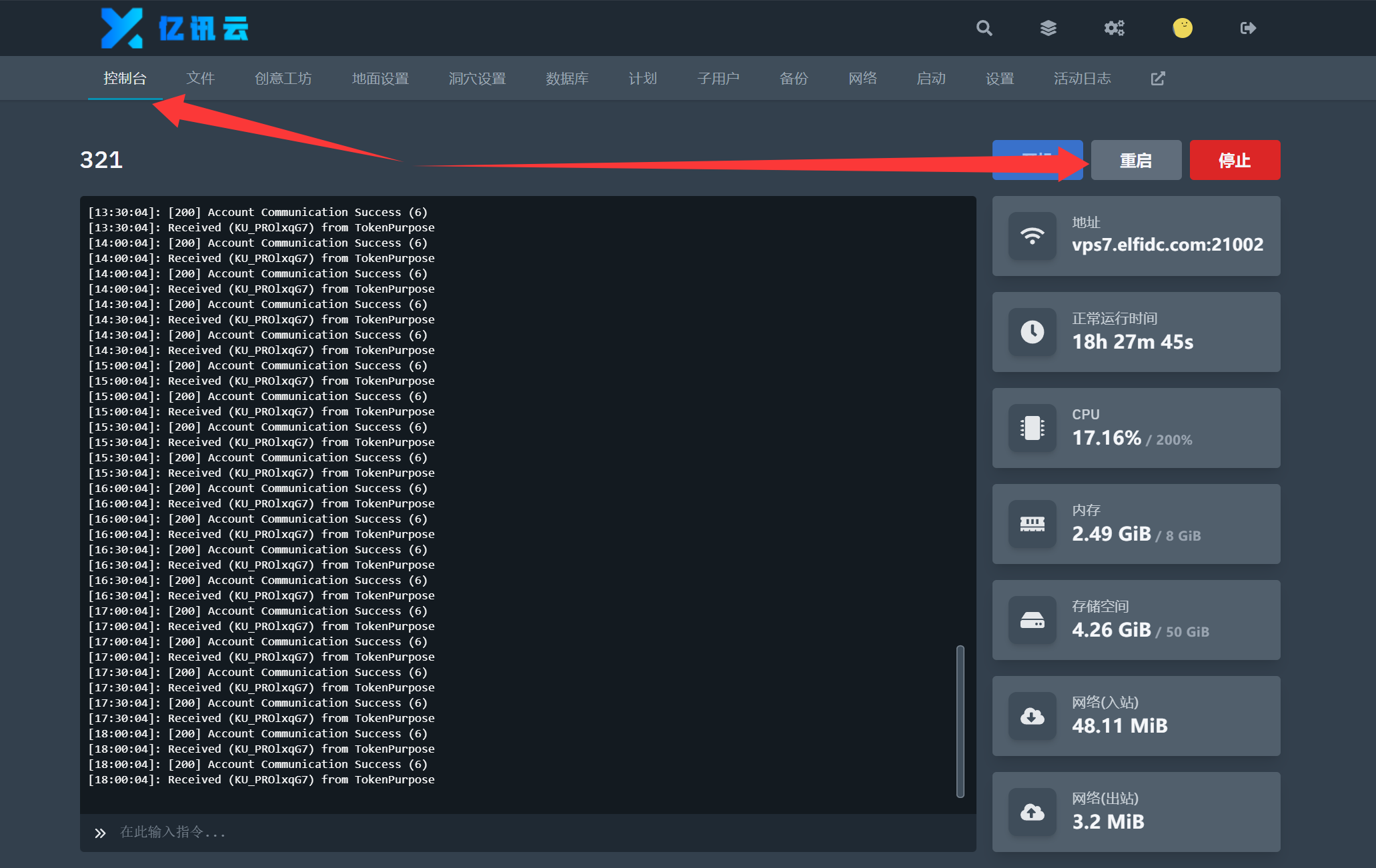
Task: Focus the console command input field
Action: [x=534, y=832]
